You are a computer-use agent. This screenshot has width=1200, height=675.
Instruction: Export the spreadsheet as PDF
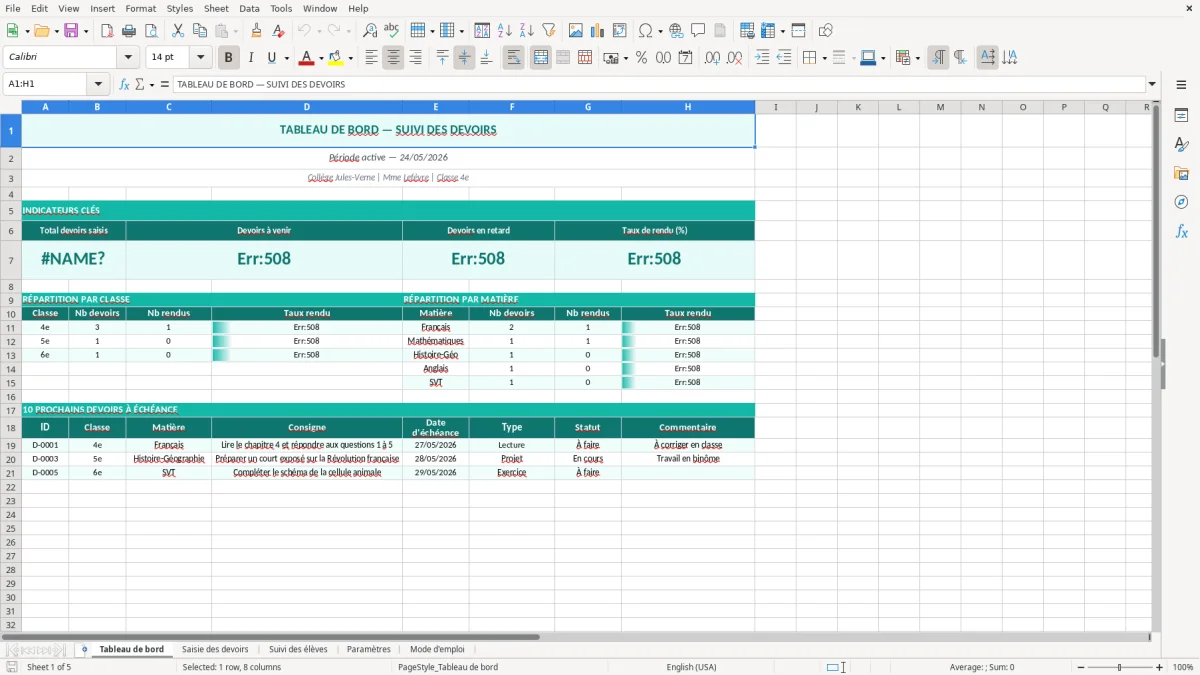(107, 31)
